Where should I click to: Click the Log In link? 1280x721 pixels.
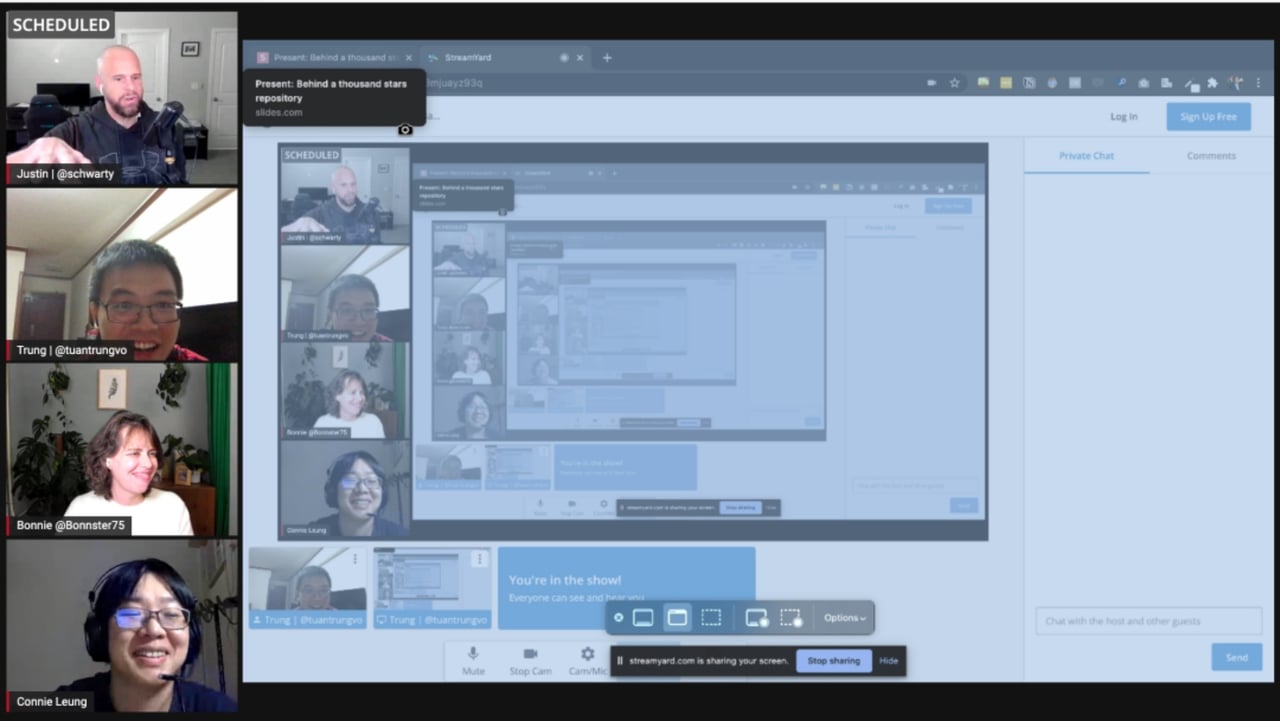coord(1124,117)
